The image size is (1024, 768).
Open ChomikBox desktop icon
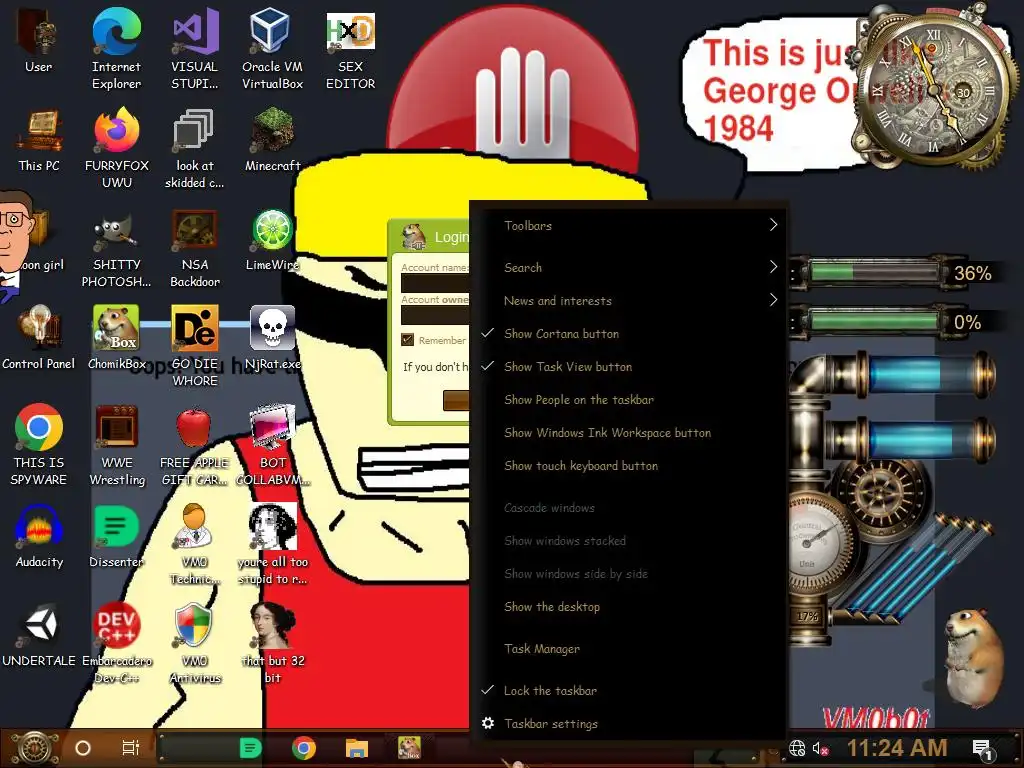[117, 338]
